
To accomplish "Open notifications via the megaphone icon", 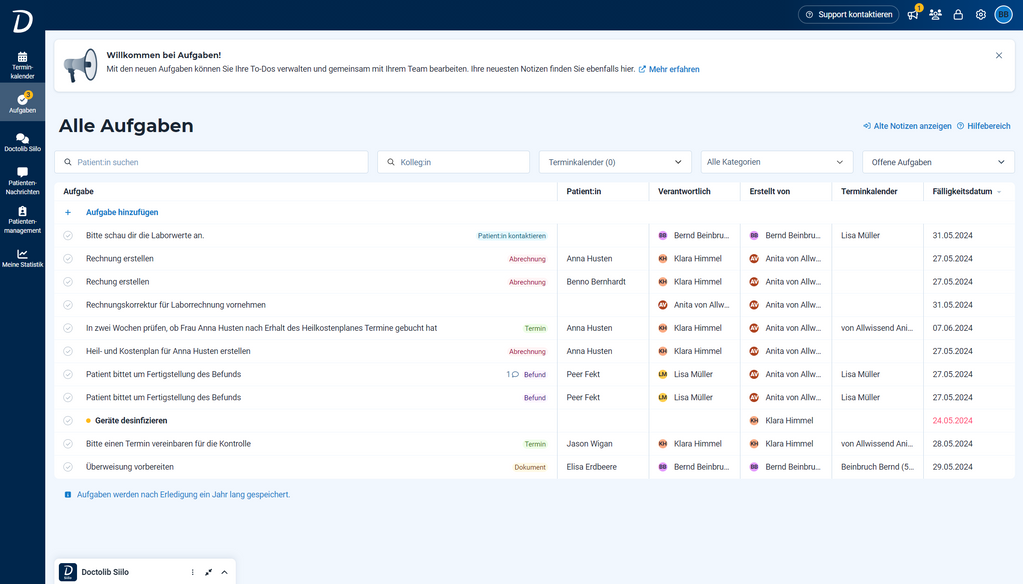I will pos(912,14).
